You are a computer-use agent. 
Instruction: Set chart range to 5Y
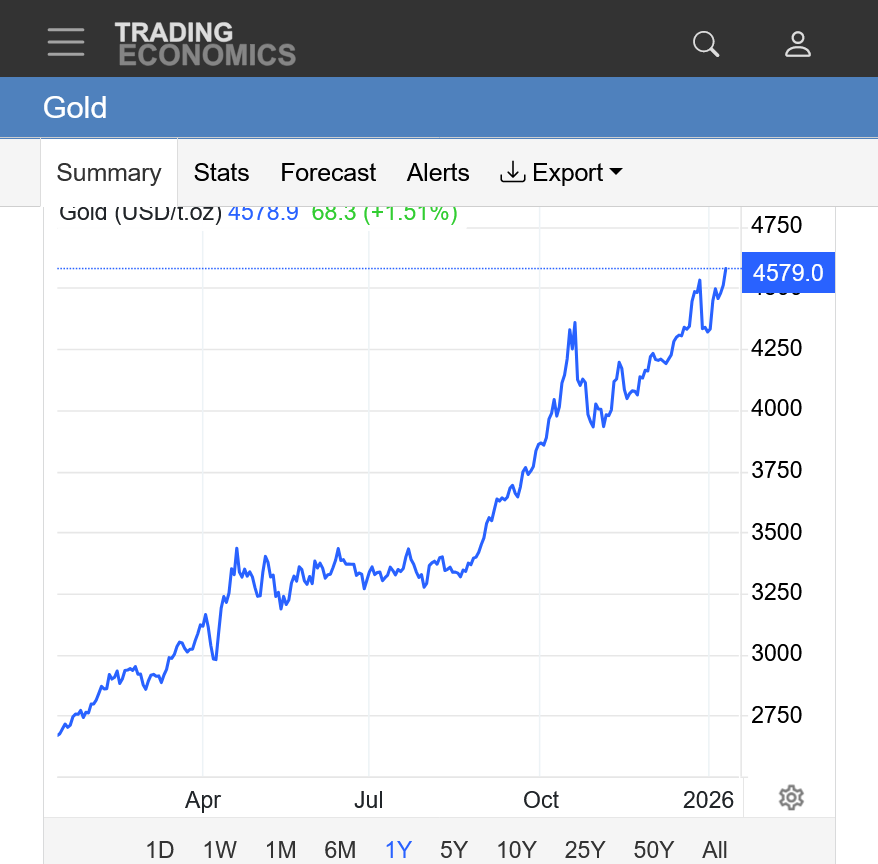click(454, 850)
